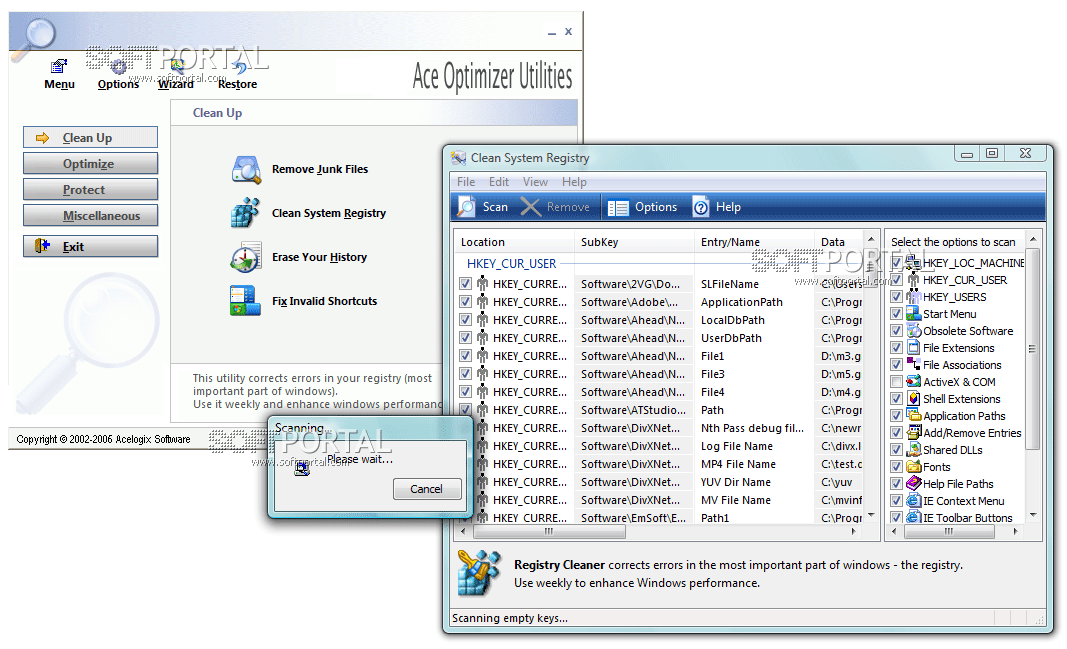Viewport: 1067px width, 649px height.
Task: Minimize the Ace Optimizer Utilities window
Action: 551,33
